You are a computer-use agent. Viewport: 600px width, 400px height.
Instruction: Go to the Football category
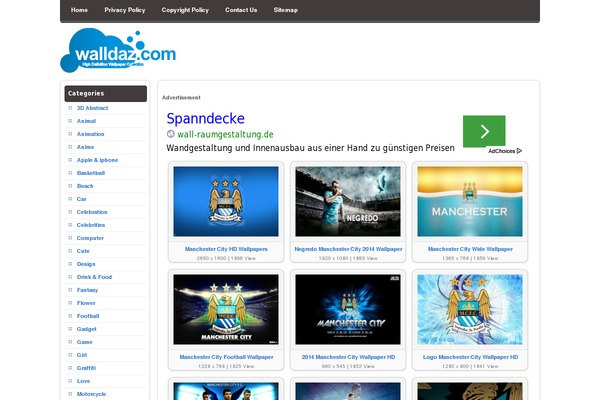tap(88, 316)
